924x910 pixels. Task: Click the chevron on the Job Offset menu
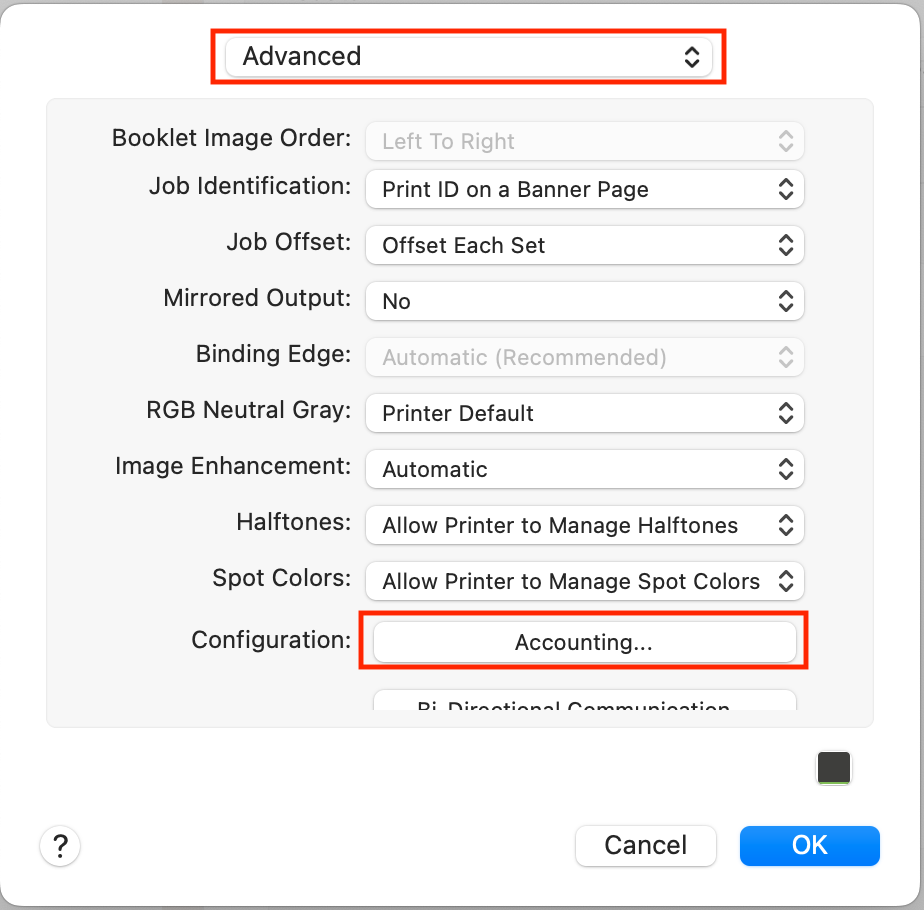[x=787, y=245]
